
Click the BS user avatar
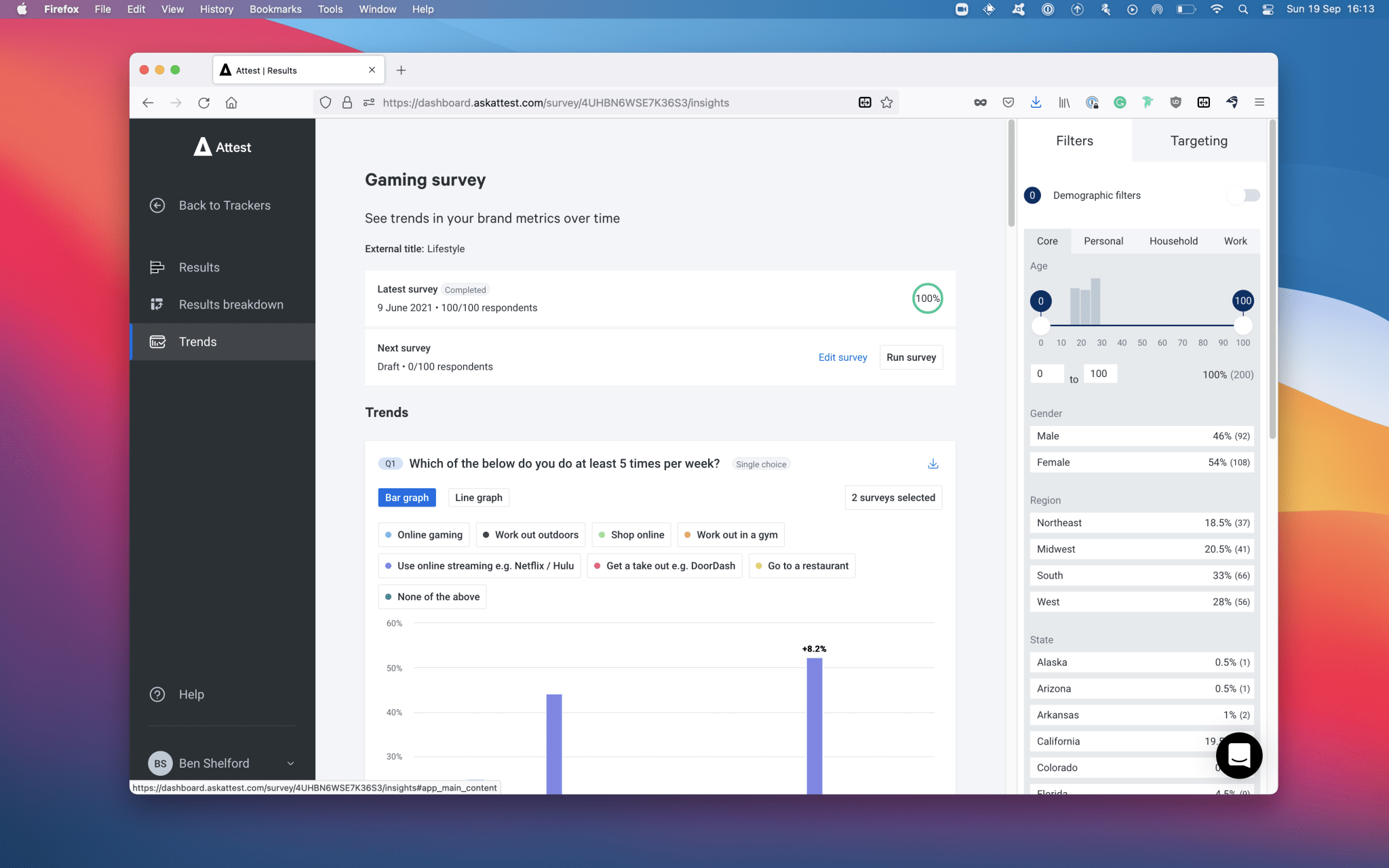160,764
